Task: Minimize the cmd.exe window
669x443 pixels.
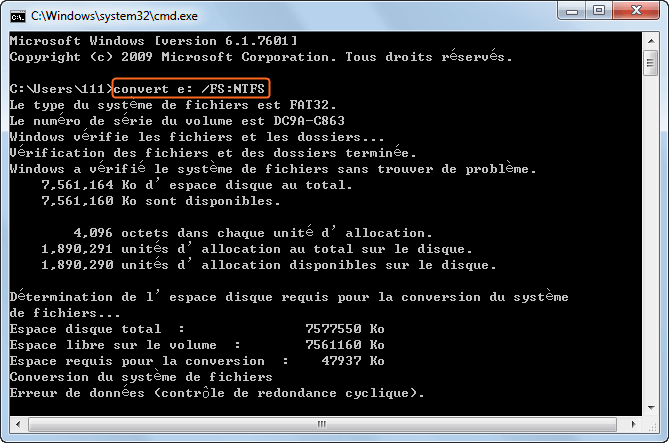Action: (572, 11)
